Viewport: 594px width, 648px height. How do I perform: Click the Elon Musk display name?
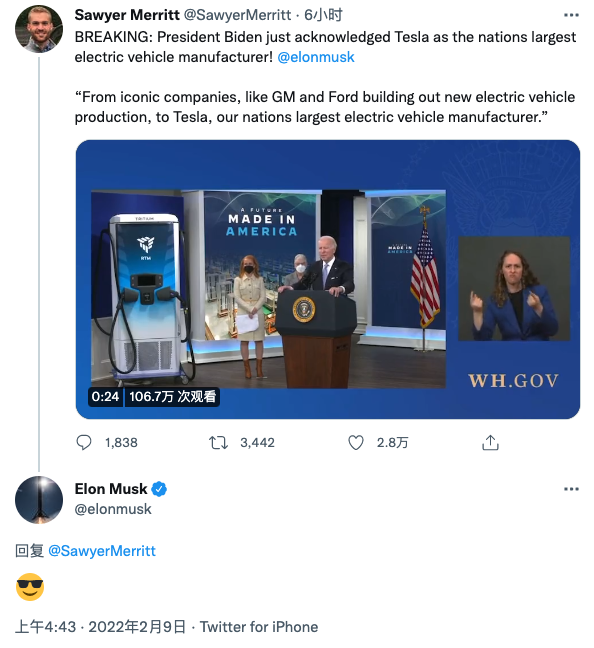coord(111,489)
